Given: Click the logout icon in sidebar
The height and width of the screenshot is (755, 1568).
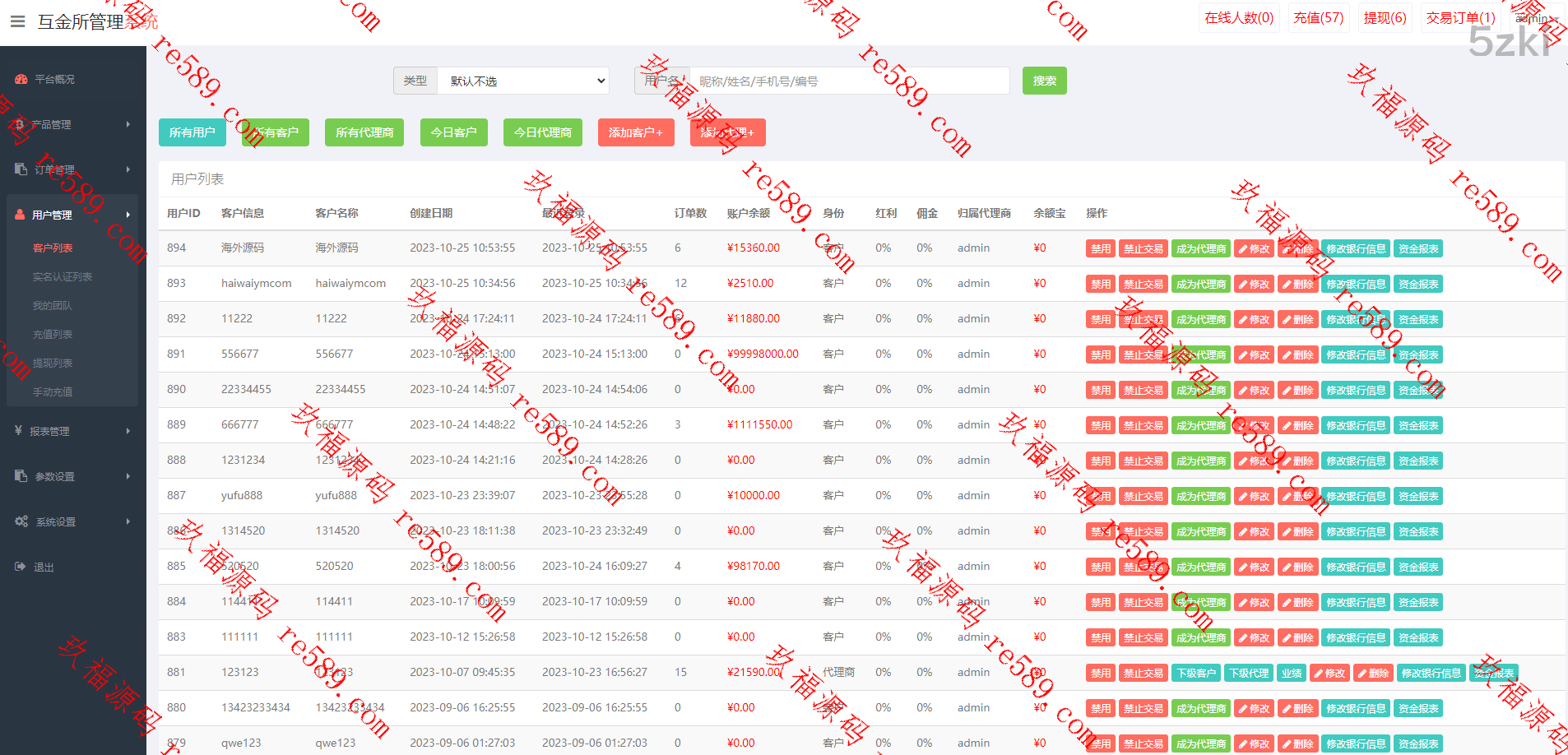Looking at the screenshot, I should click(x=20, y=567).
